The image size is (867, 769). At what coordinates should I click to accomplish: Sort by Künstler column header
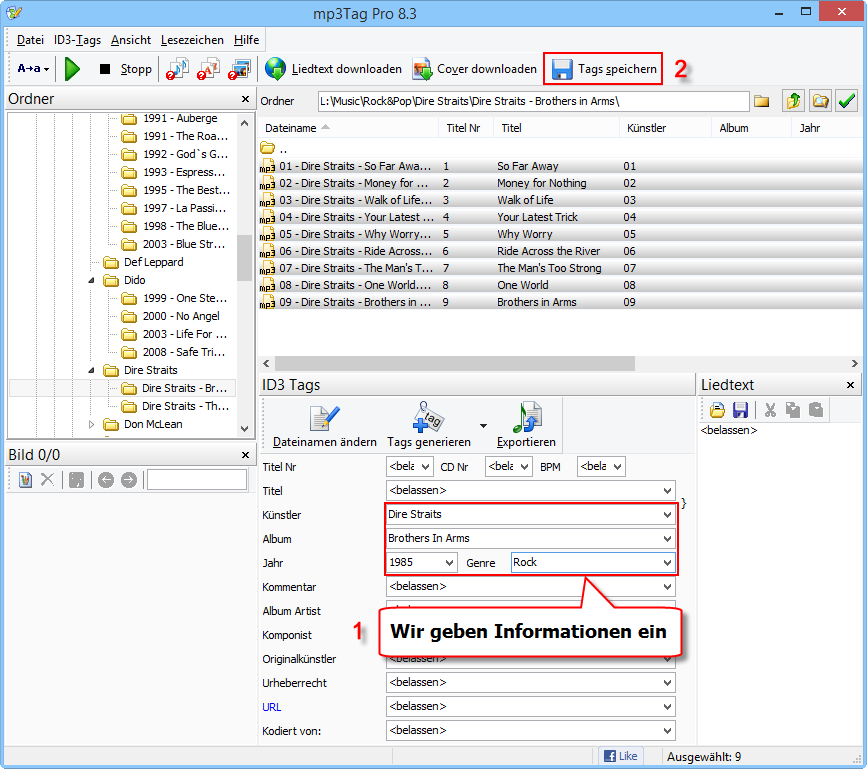(666, 128)
